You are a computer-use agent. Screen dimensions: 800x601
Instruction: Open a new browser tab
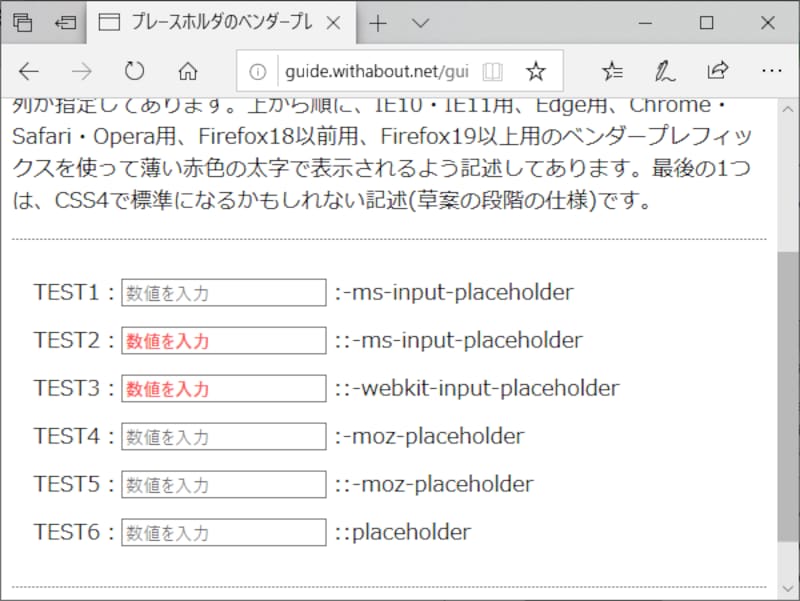(378, 21)
